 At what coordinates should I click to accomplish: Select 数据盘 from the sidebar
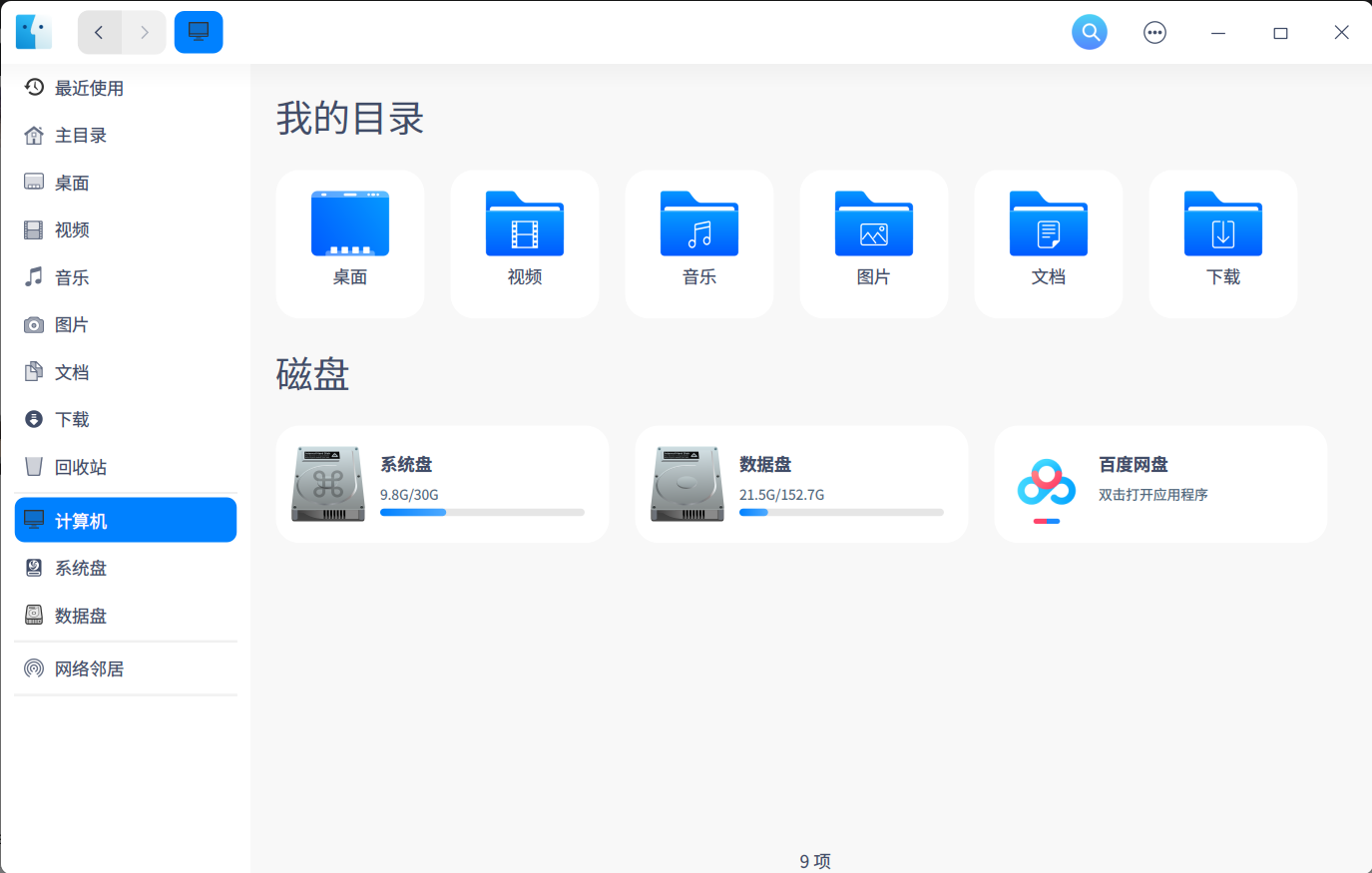81,616
